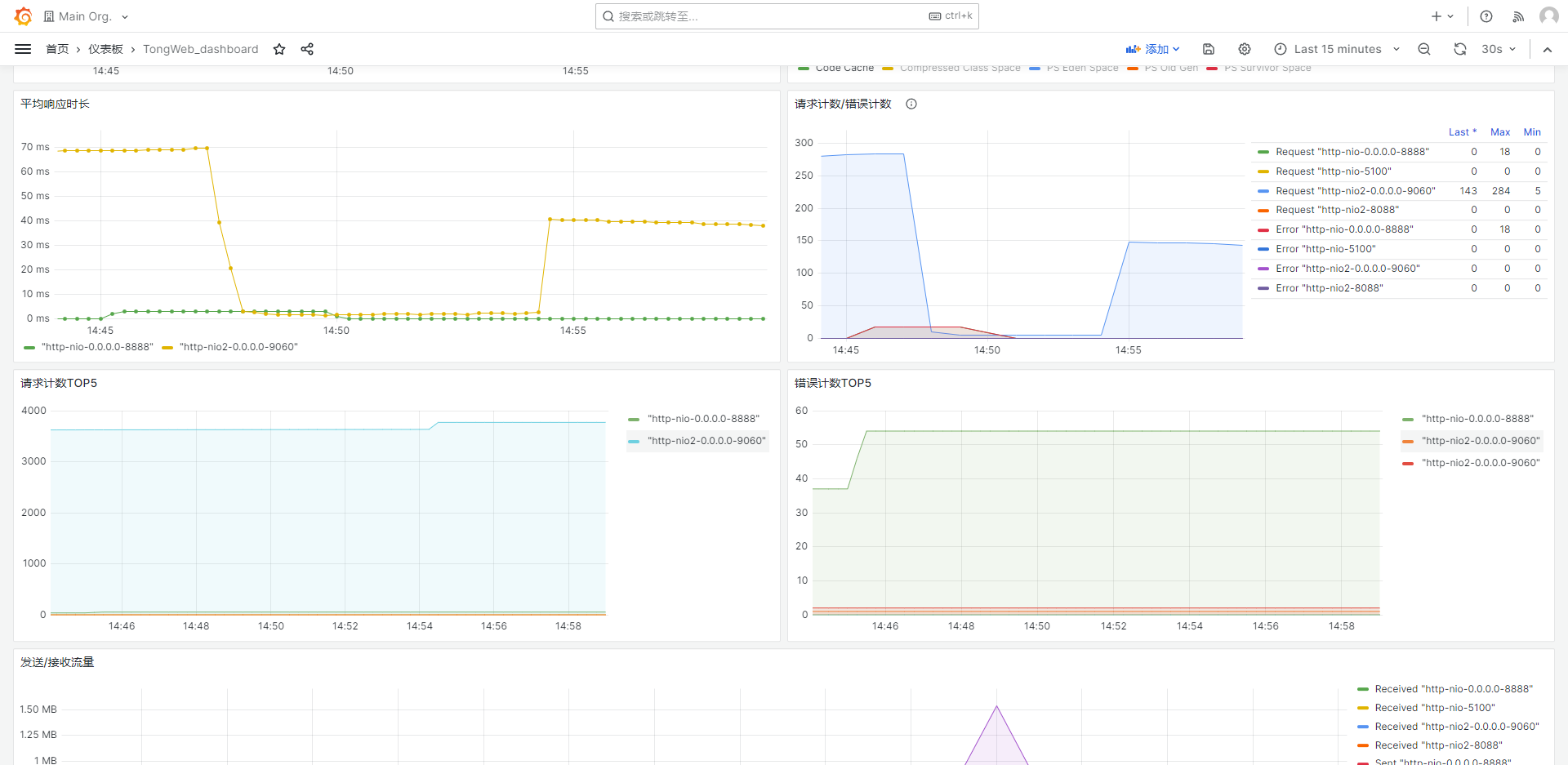Change color of Request 9060 blue swatch
The height and width of the screenshot is (765, 1568).
coord(1263,191)
